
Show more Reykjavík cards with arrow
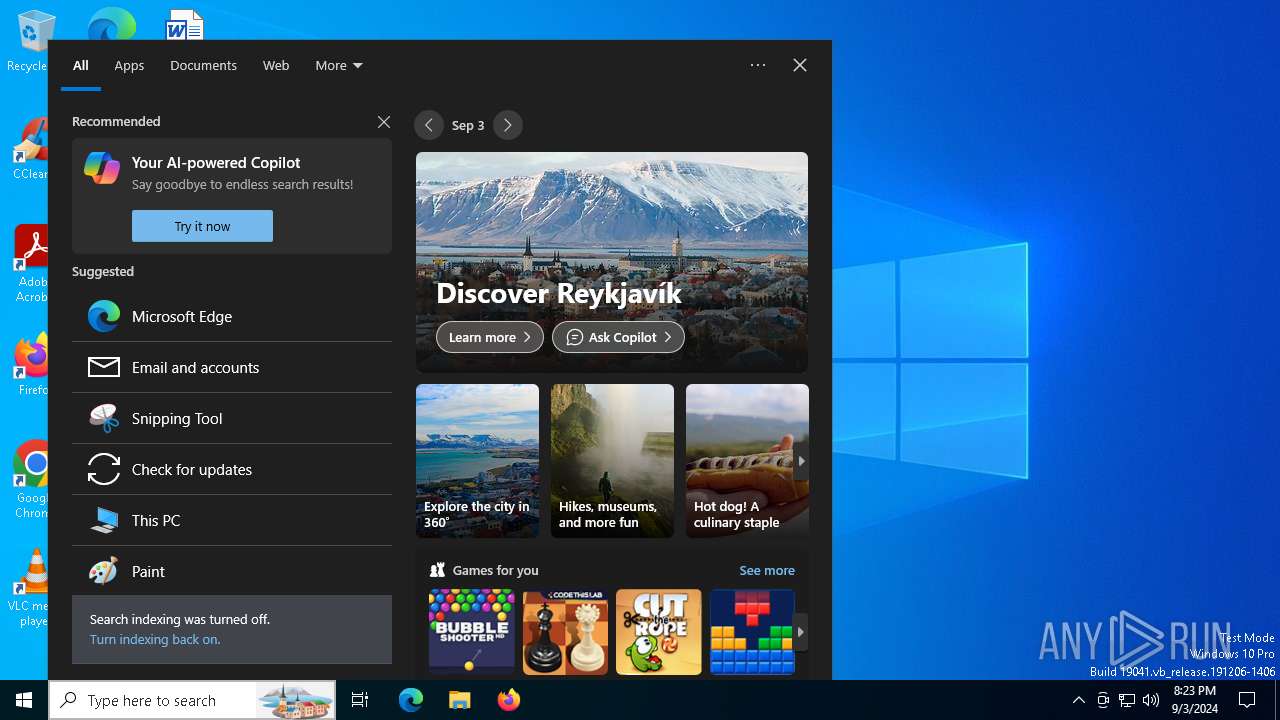tap(800, 461)
